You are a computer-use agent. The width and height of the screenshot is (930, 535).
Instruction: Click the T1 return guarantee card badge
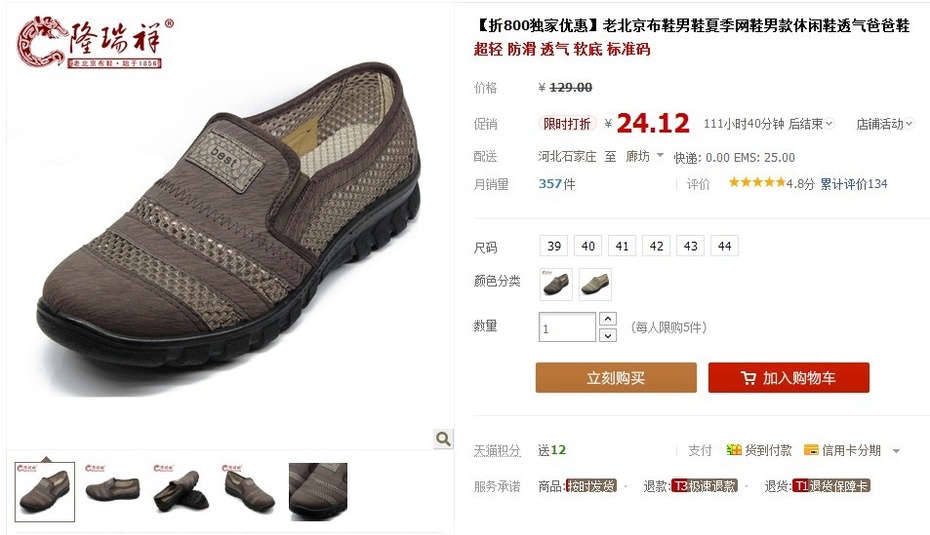pyautogui.click(x=831, y=486)
